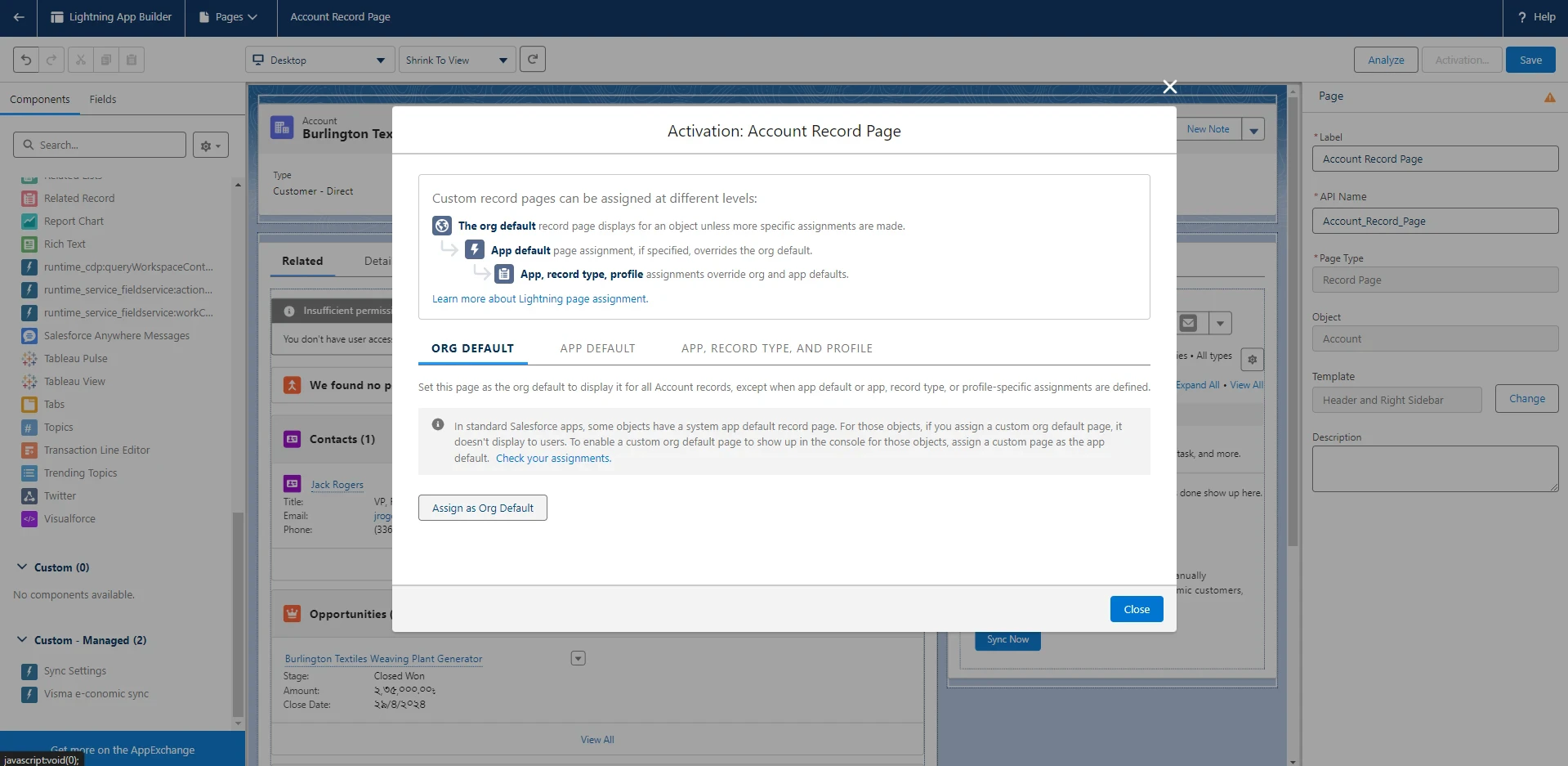Open the Desktop form factor dropdown

click(x=320, y=60)
